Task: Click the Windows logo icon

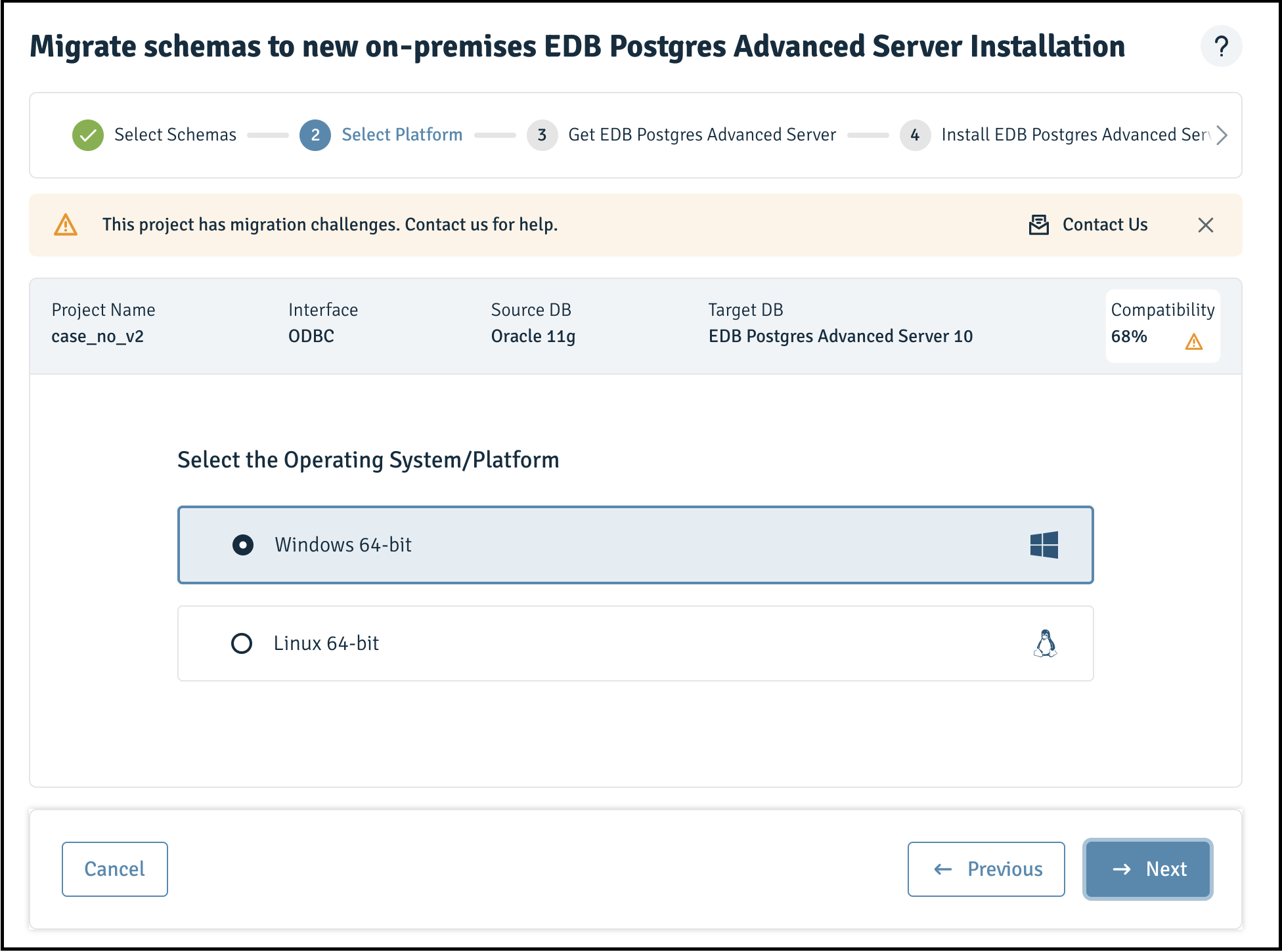Action: (1044, 545)
